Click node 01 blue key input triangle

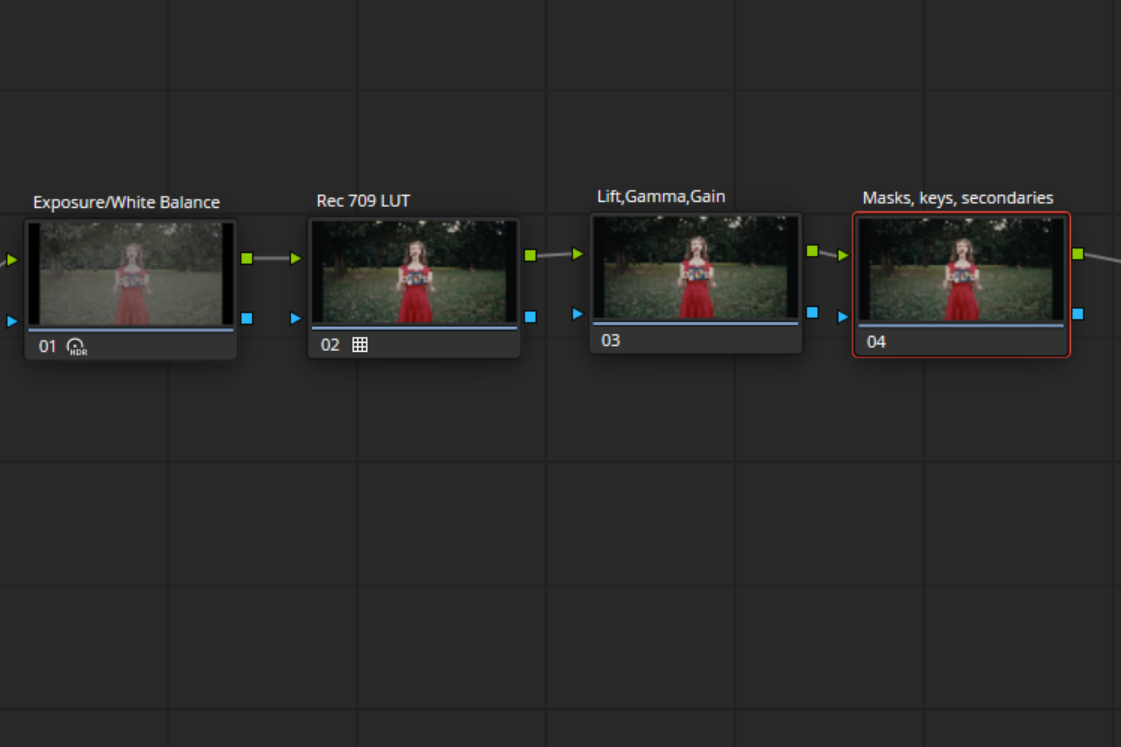click(12, 321)
